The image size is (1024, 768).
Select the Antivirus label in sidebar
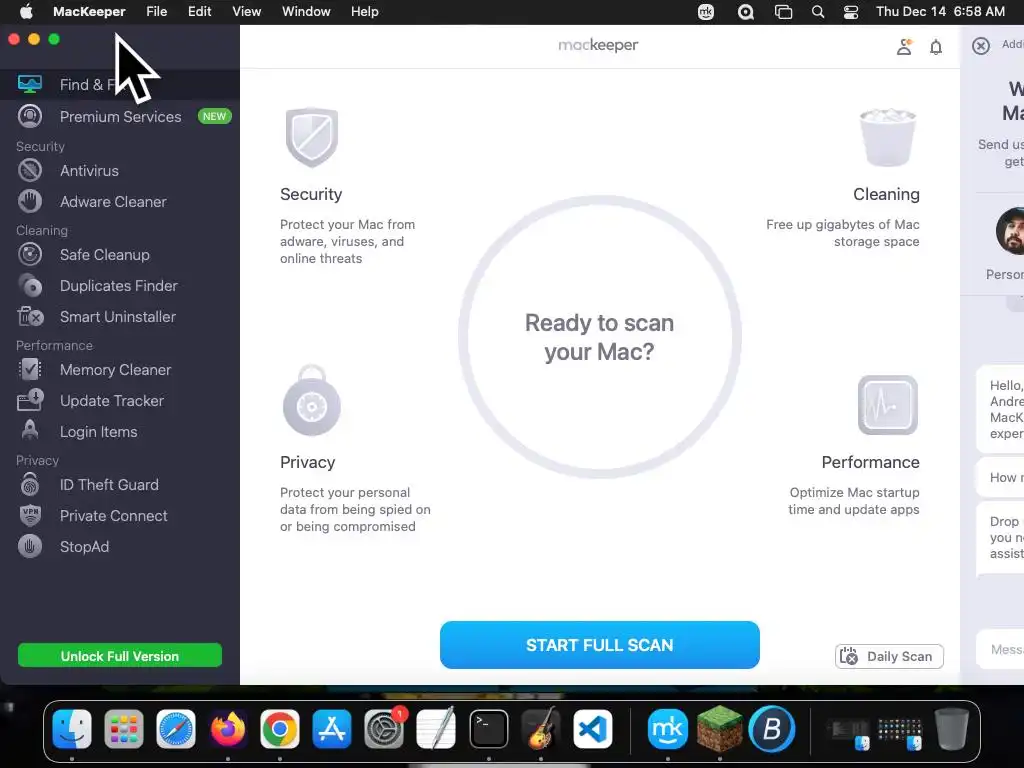pos(89,170)
